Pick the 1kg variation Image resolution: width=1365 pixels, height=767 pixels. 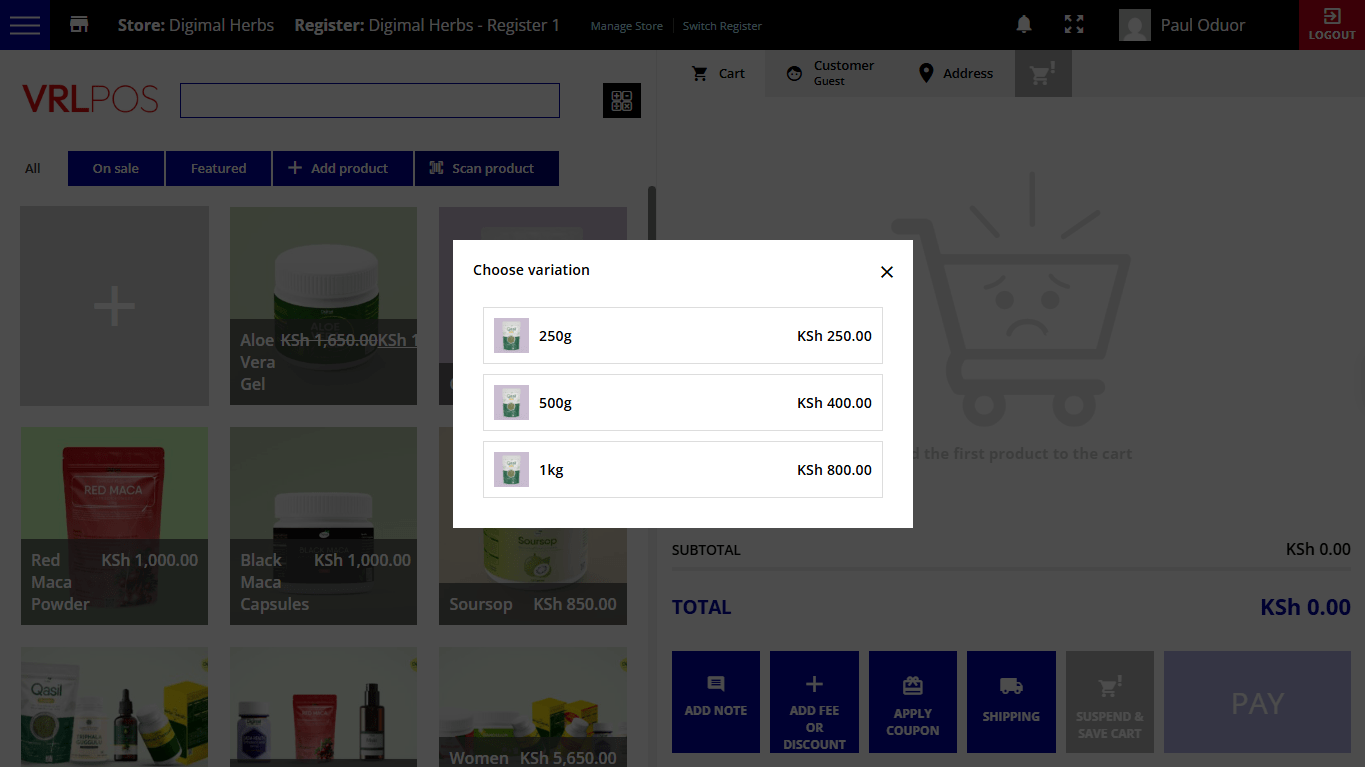click(682, 470)
